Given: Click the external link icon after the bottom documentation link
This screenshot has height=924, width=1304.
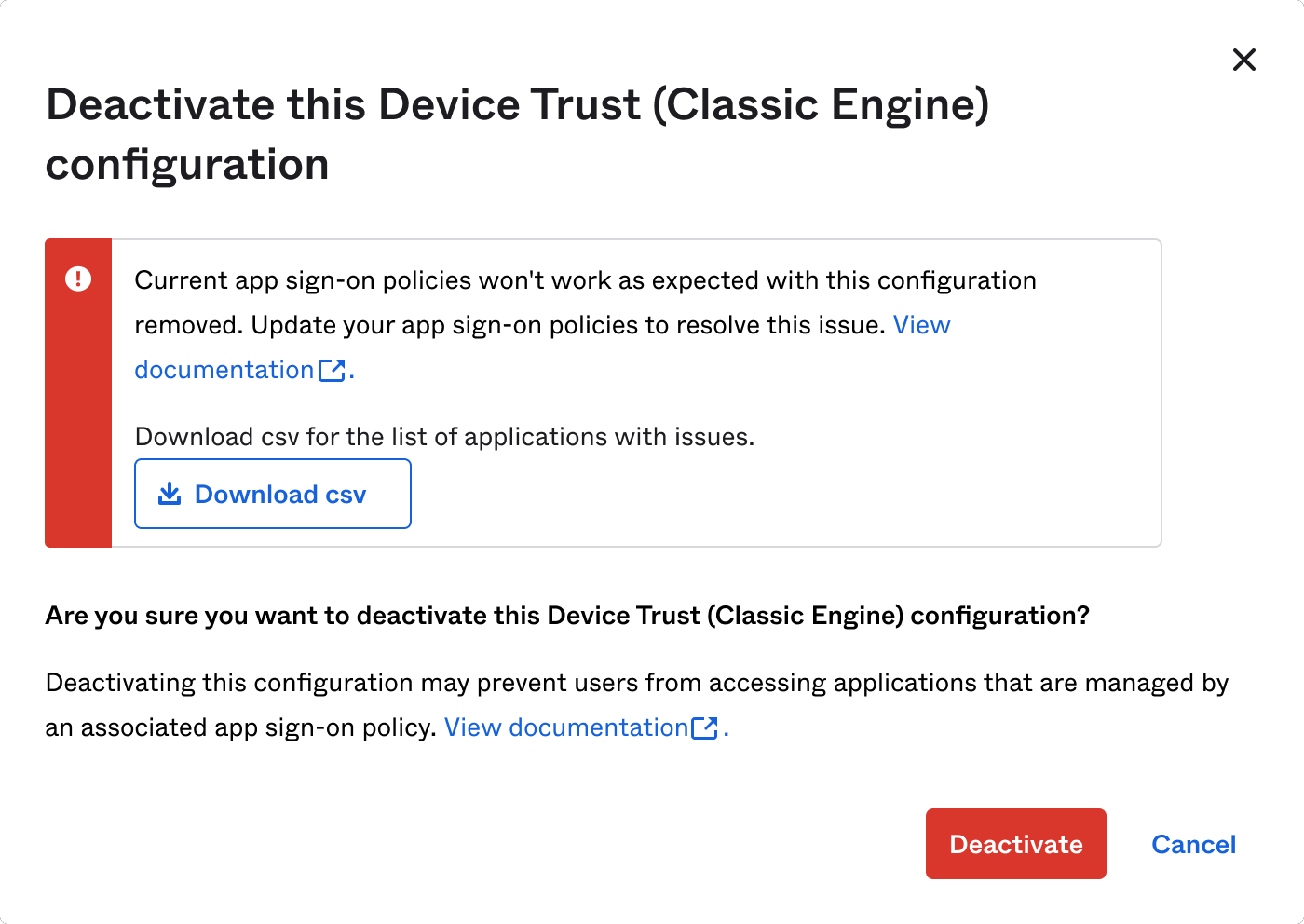Looking at the screenshot, I should tap(705, 728).
